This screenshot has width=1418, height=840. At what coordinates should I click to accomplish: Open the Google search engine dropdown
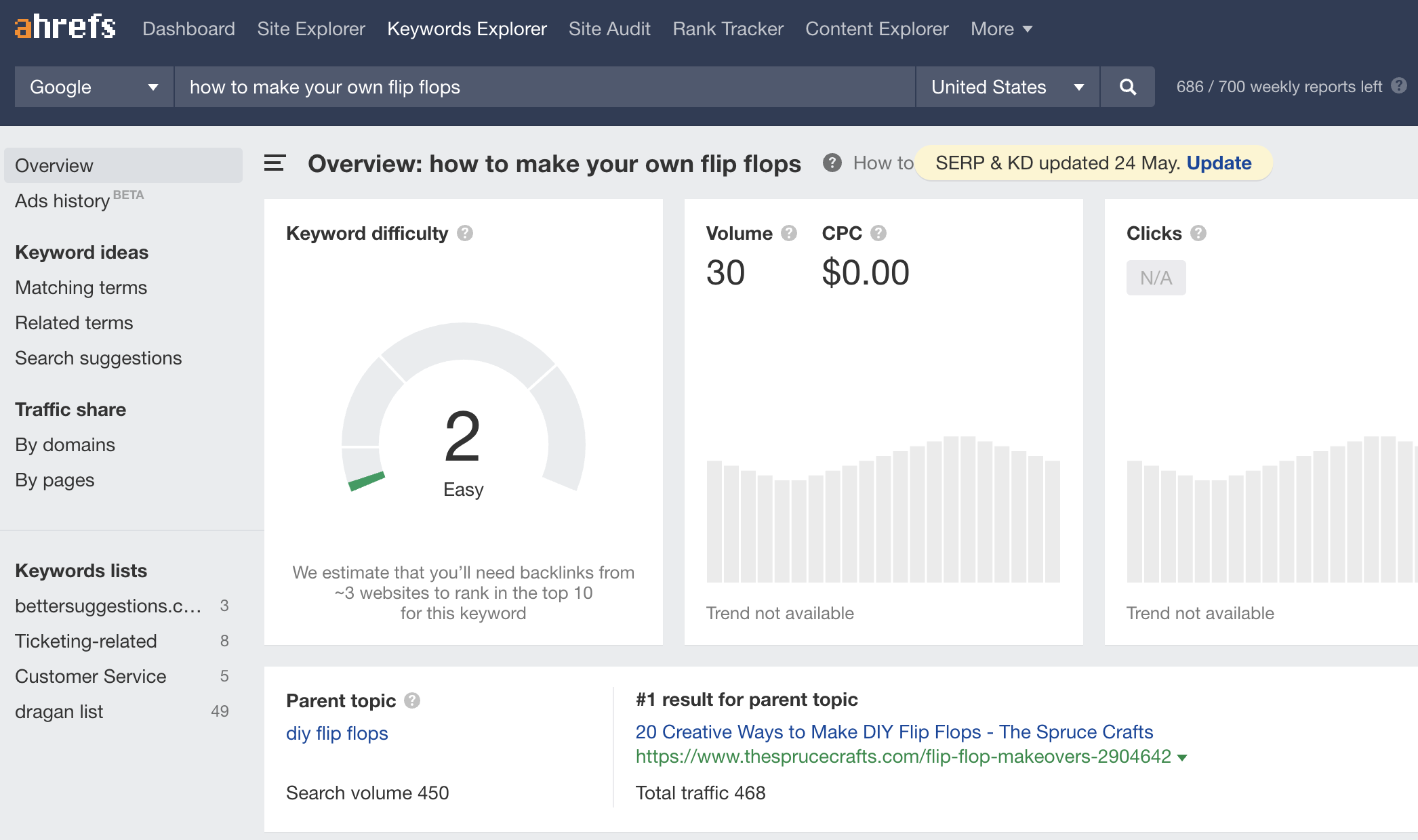coord(94,87)
